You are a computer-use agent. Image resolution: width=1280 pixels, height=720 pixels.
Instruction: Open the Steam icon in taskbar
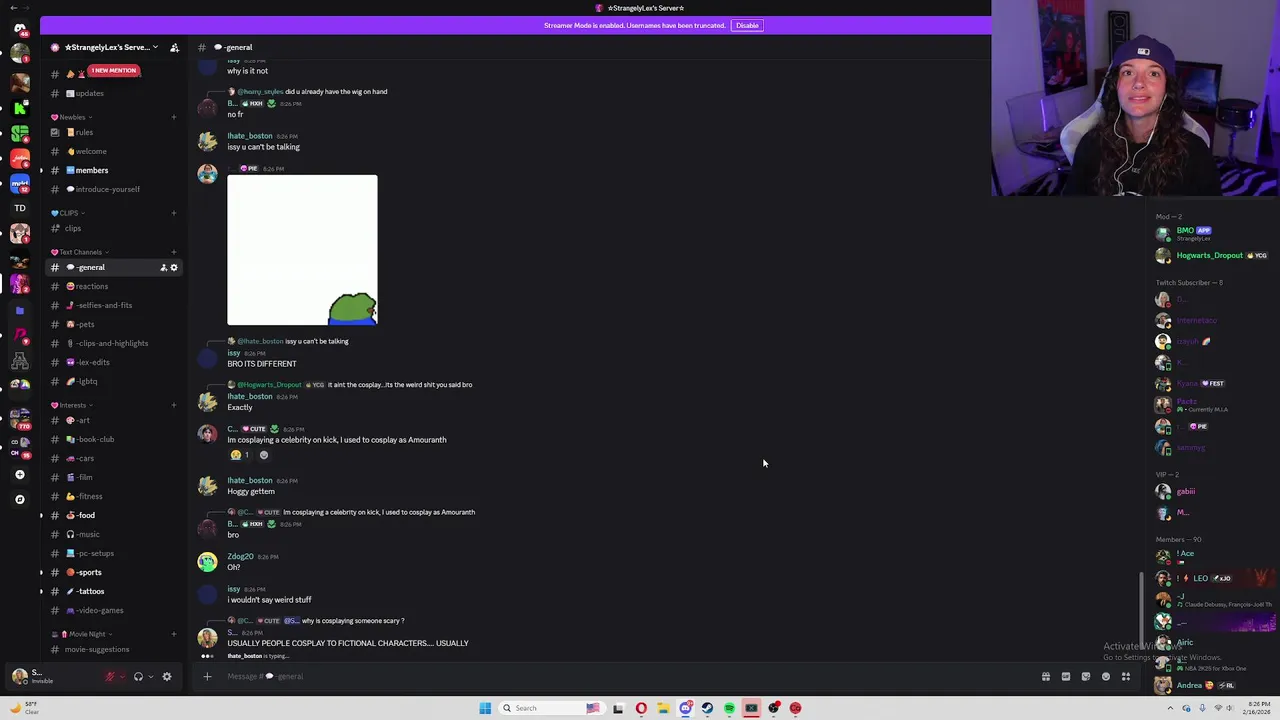pyautogui.click(x=707, y=708)
